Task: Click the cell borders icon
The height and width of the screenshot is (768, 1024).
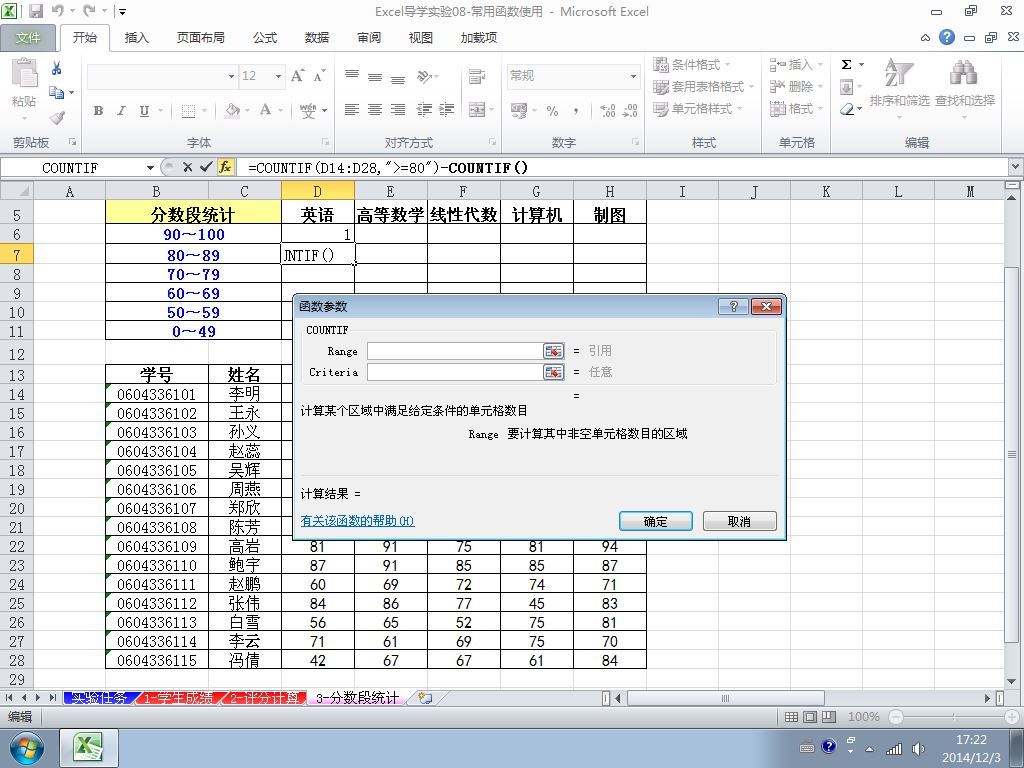Action: coord(188,110)
